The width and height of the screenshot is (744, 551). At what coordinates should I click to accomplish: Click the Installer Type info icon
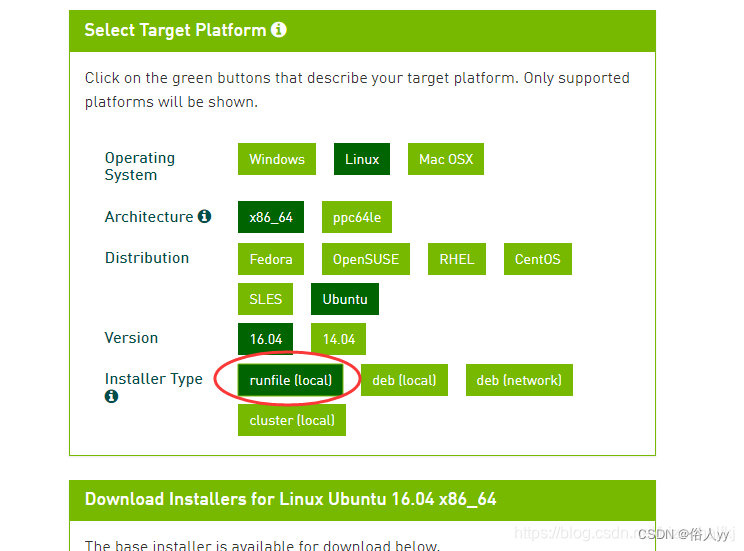(x=111, y=396)
